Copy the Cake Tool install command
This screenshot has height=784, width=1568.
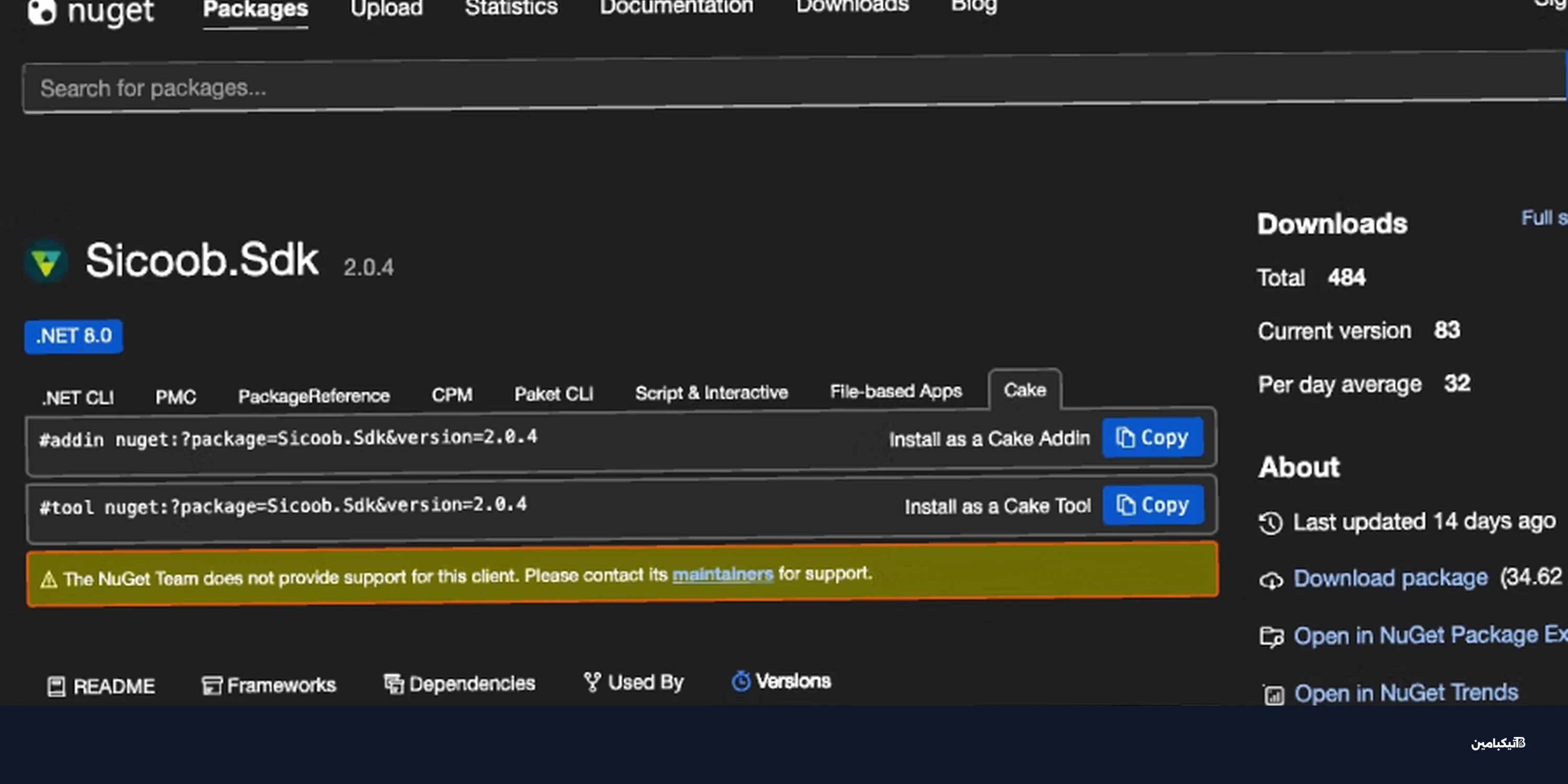pos(1153,504)
